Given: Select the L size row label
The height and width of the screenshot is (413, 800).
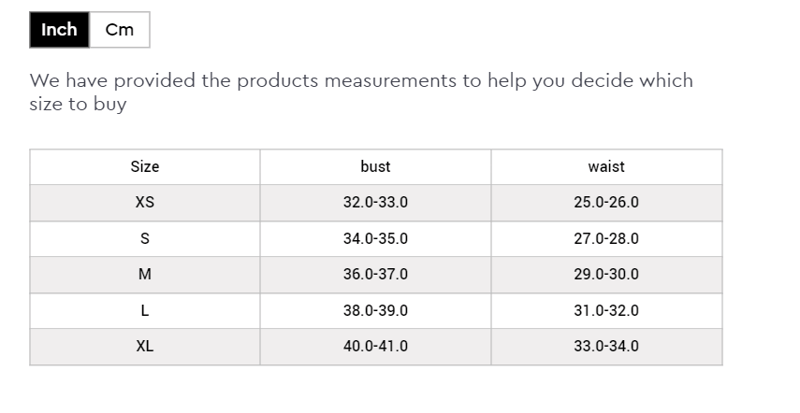Looking at the screenshot, I should tap(145, 311).
